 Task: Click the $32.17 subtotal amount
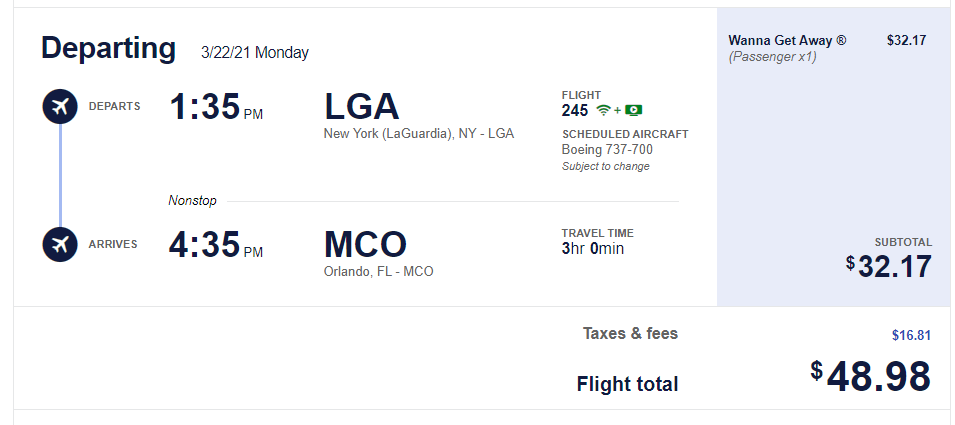pos(889,267)
